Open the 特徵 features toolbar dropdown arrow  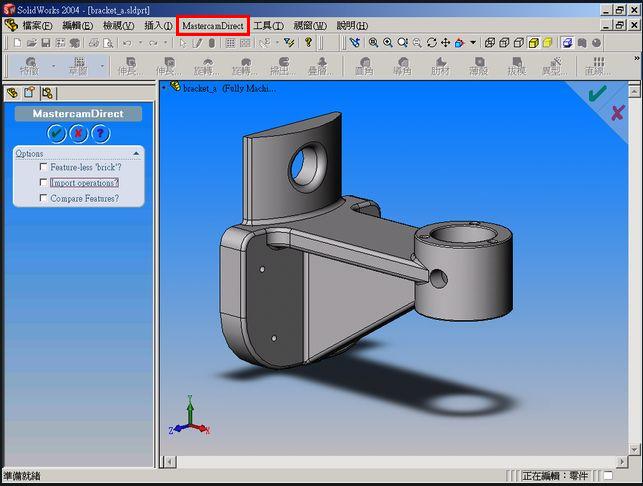click(53, 66)
